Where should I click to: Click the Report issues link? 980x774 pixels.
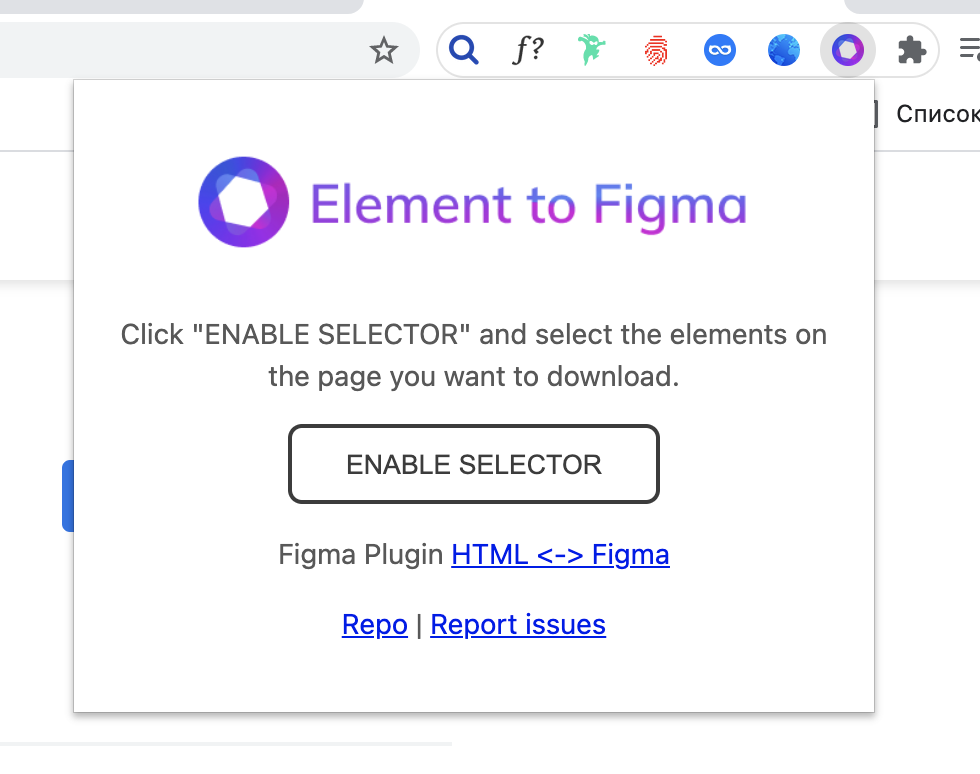518,625
